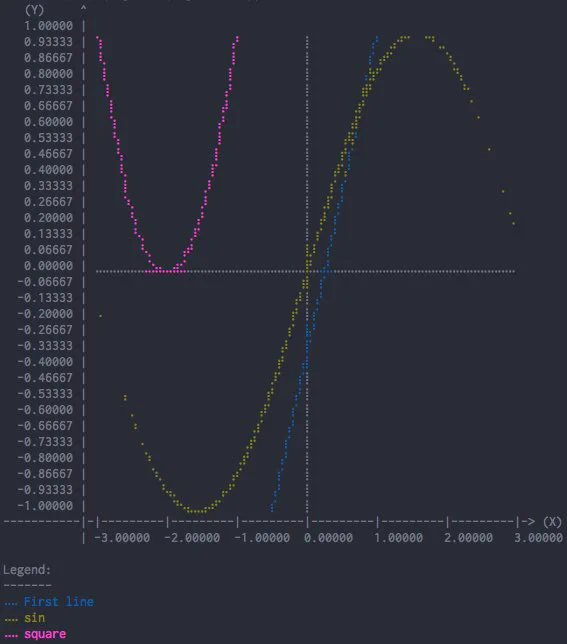Image resolution: width=567 pixels, height=644 pixels.
Task: Click the Y-axis label 0.86667
Action: 48,58
